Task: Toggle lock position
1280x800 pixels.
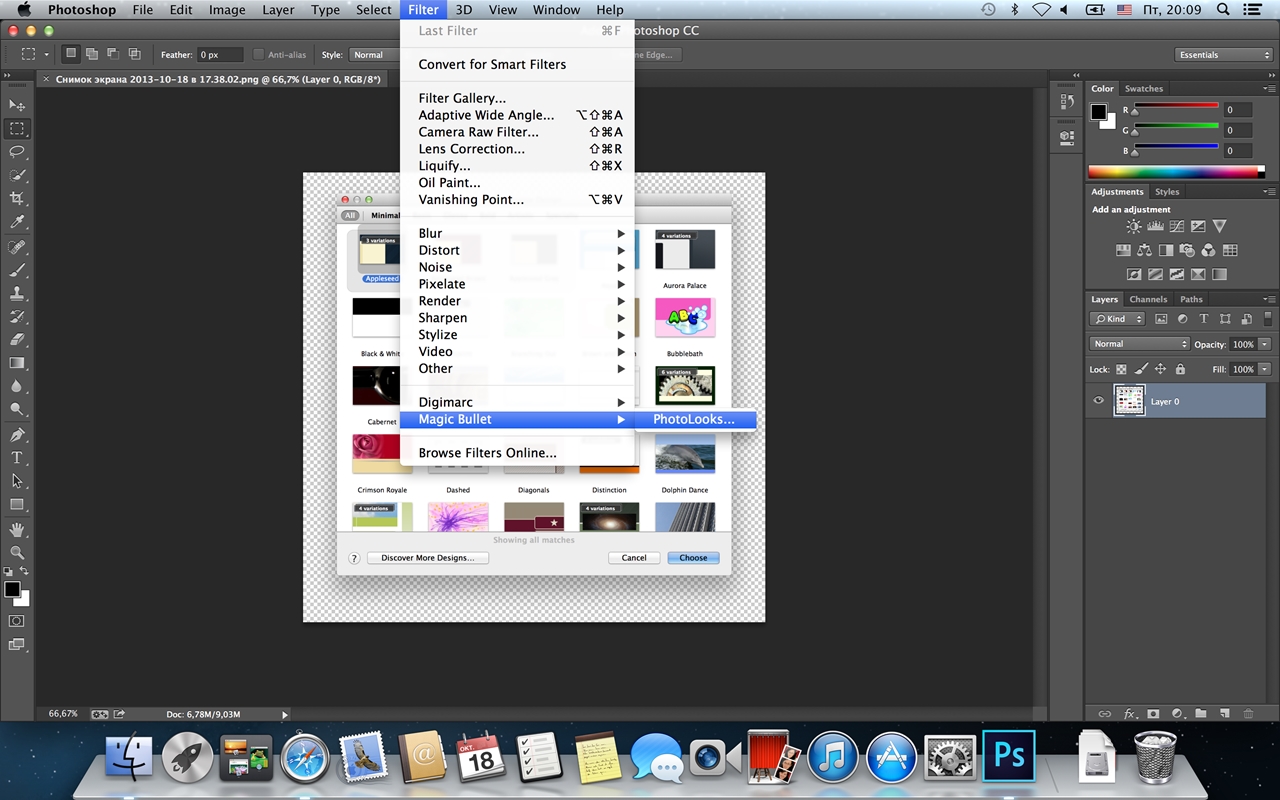Action: pos(1161,369)
